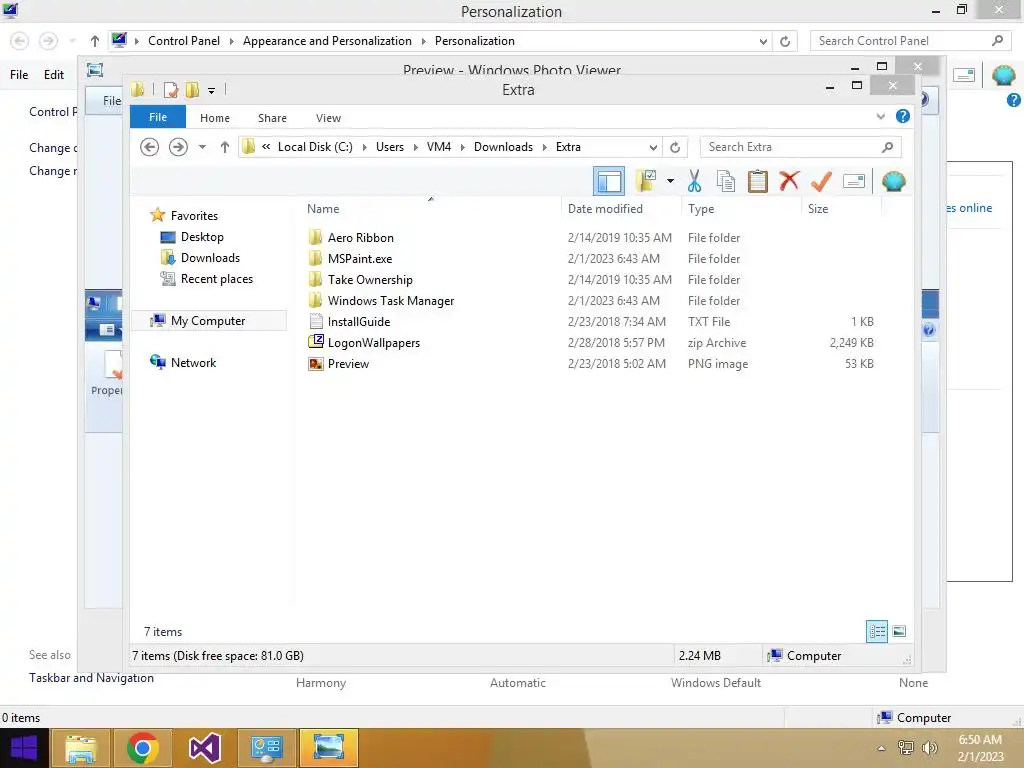Switch to the Share ribbon tab

click(272, 118)
